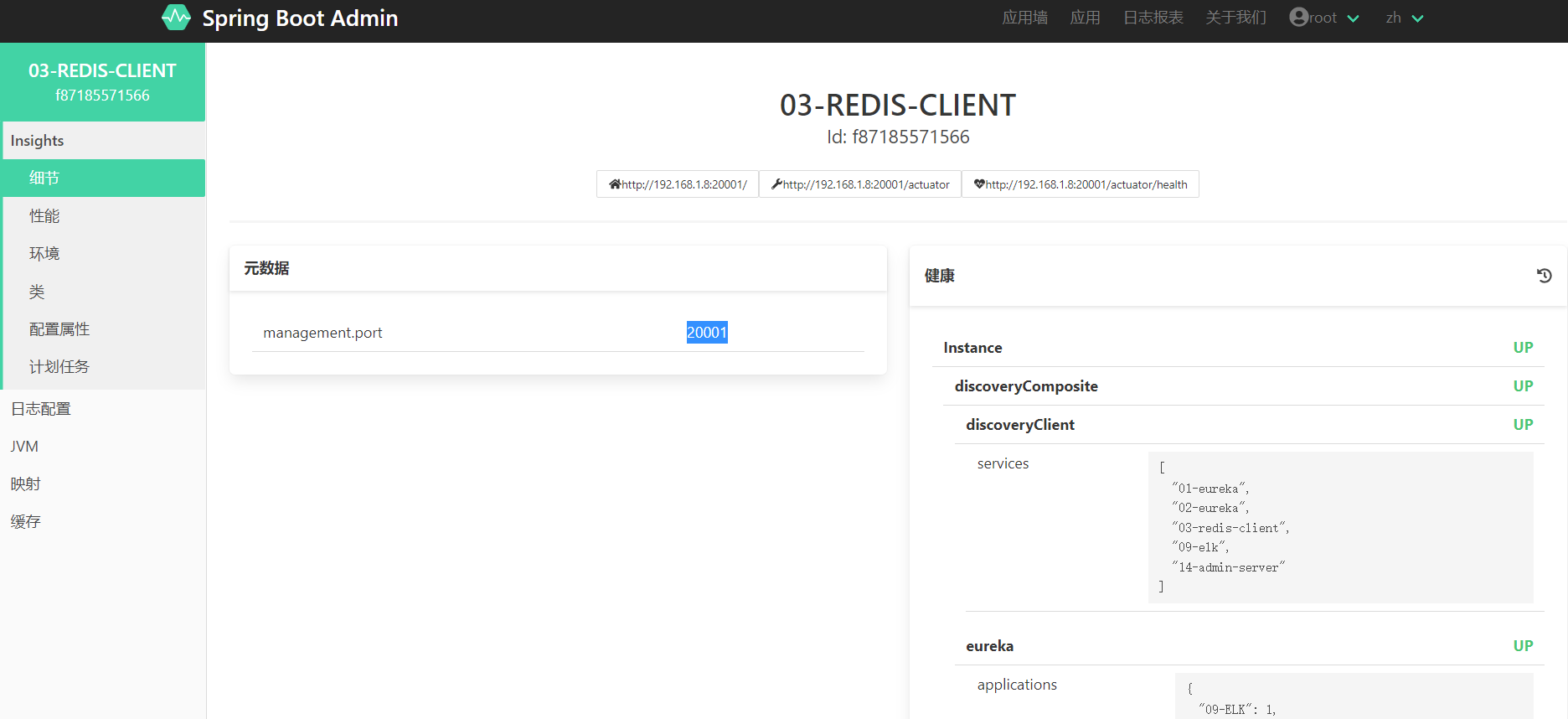Select 细节 in the sidebar
The width and height of the screenshot is (1568, 719).
(x=104, y=178)
